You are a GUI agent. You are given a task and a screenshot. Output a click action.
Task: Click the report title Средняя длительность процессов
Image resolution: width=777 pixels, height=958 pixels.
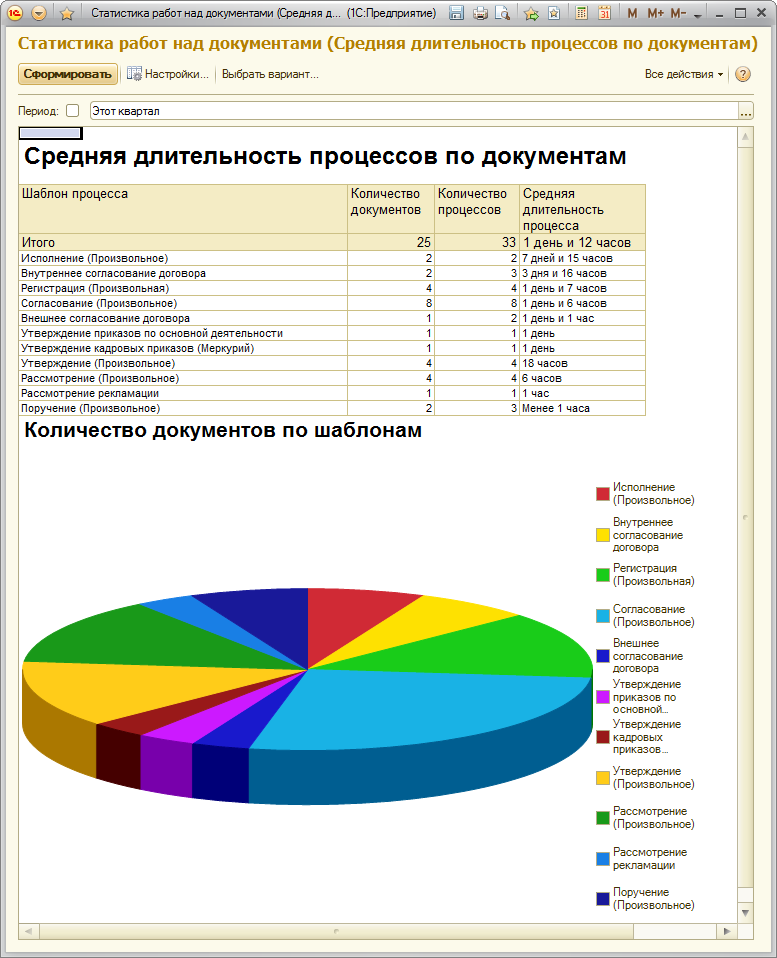(x=325, y=156)
